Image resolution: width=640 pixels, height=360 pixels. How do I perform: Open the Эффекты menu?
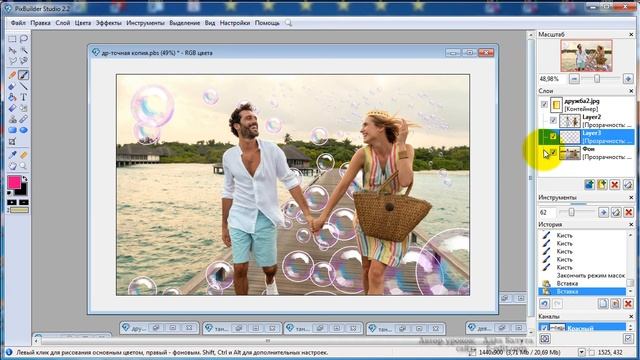pos(109,23)
